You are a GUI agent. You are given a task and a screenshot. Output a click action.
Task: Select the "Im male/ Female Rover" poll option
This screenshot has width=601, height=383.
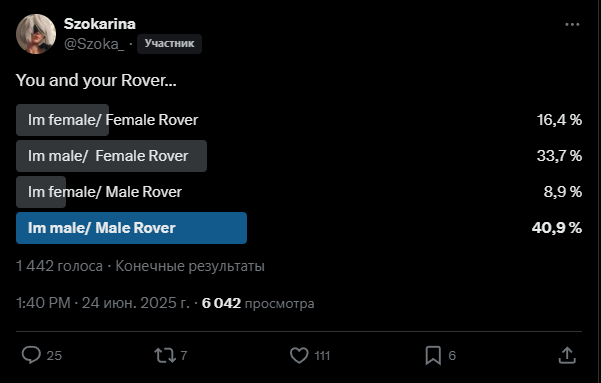tap(299, 156)
